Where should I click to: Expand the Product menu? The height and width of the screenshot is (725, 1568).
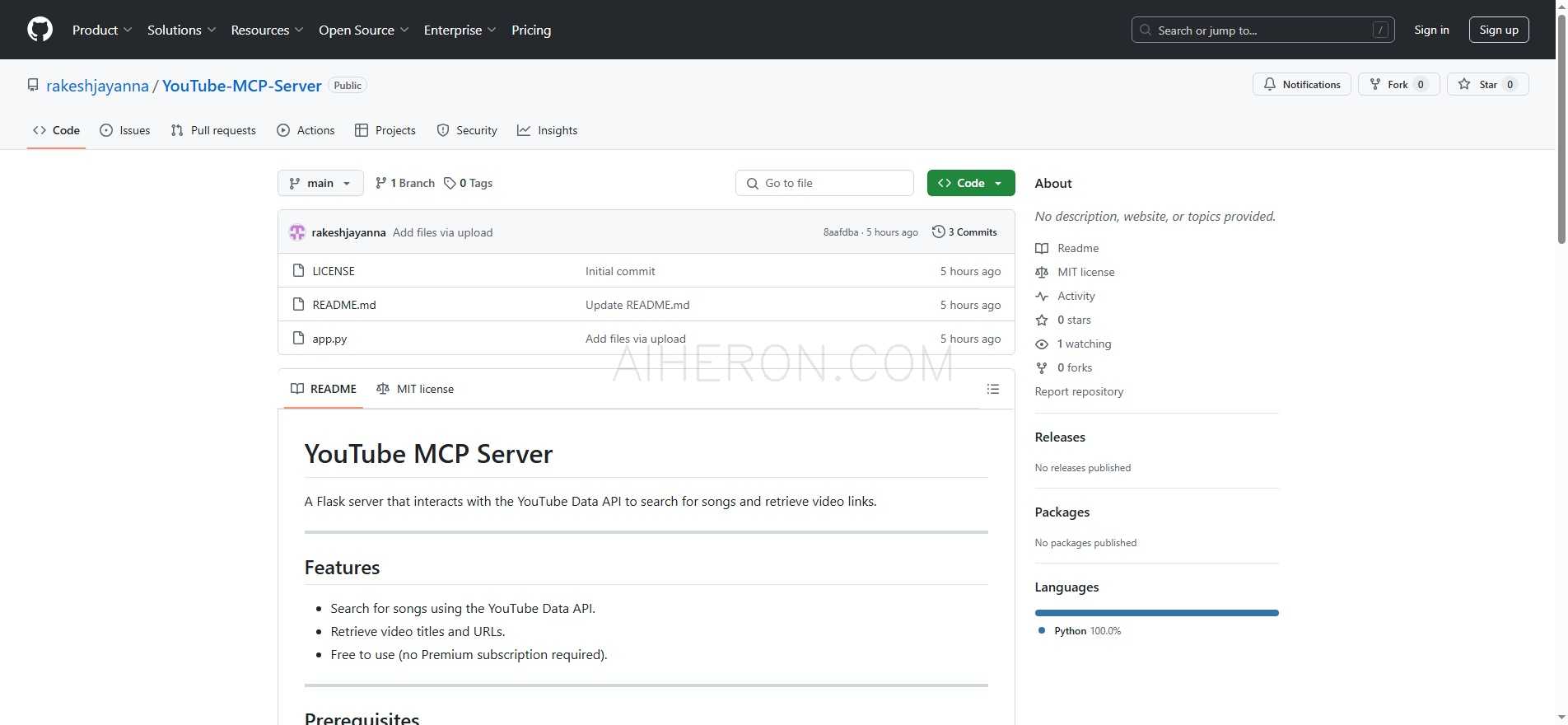click(101, 30)
